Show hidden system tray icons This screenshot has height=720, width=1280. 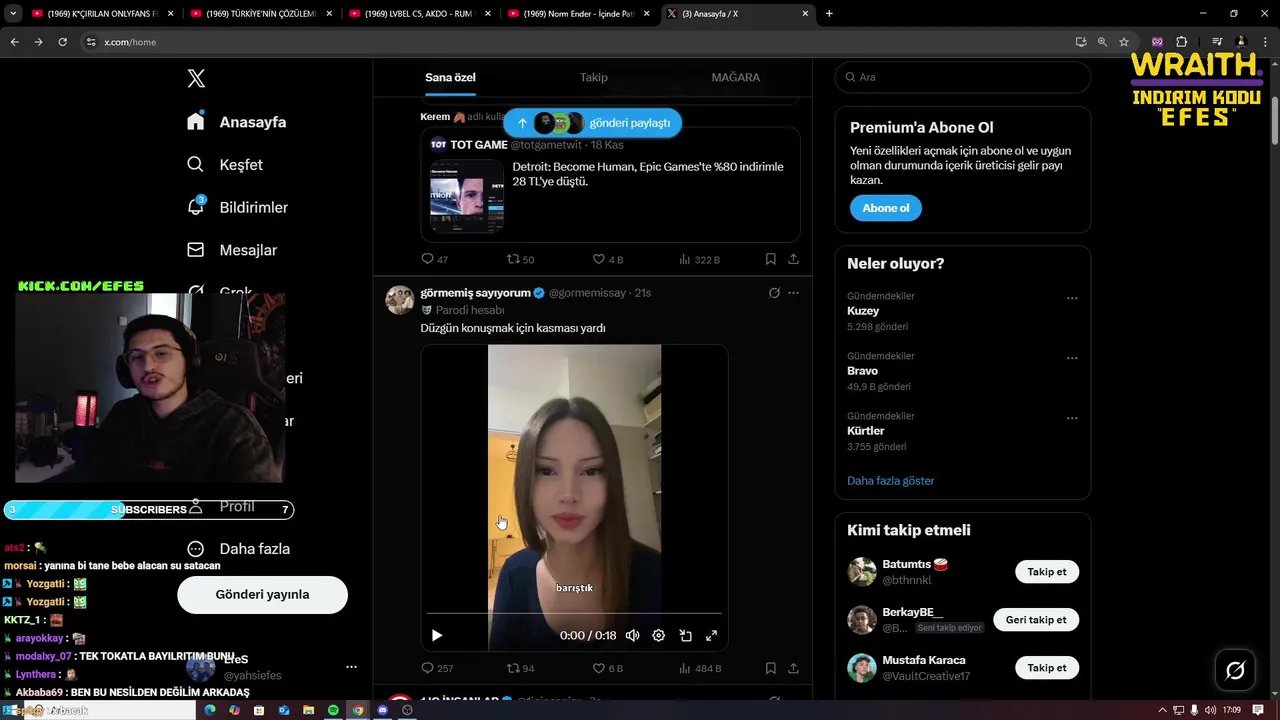click(x=1162, y=710)
